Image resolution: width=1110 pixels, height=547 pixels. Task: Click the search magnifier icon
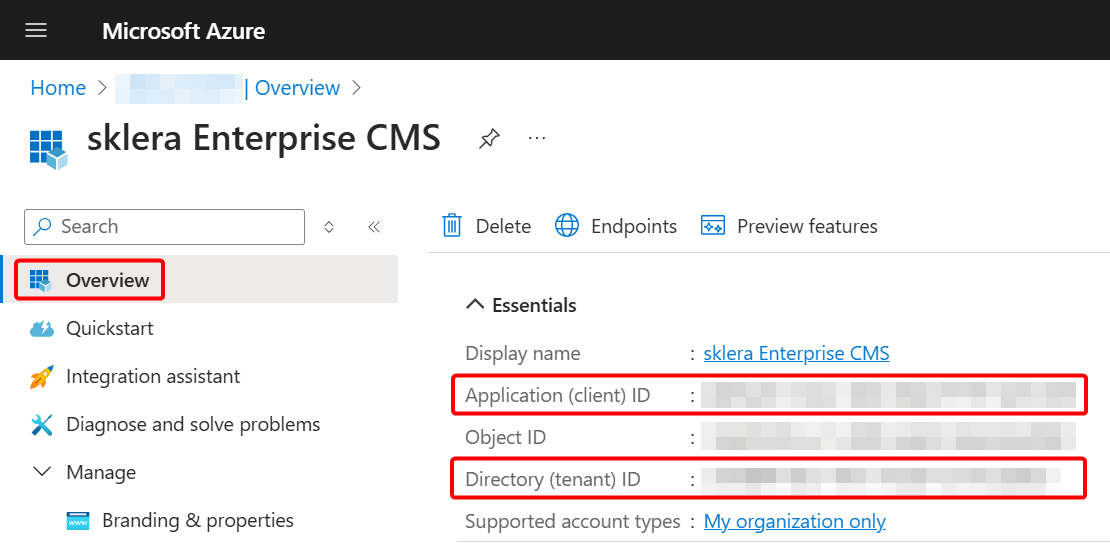click(43, 226)
